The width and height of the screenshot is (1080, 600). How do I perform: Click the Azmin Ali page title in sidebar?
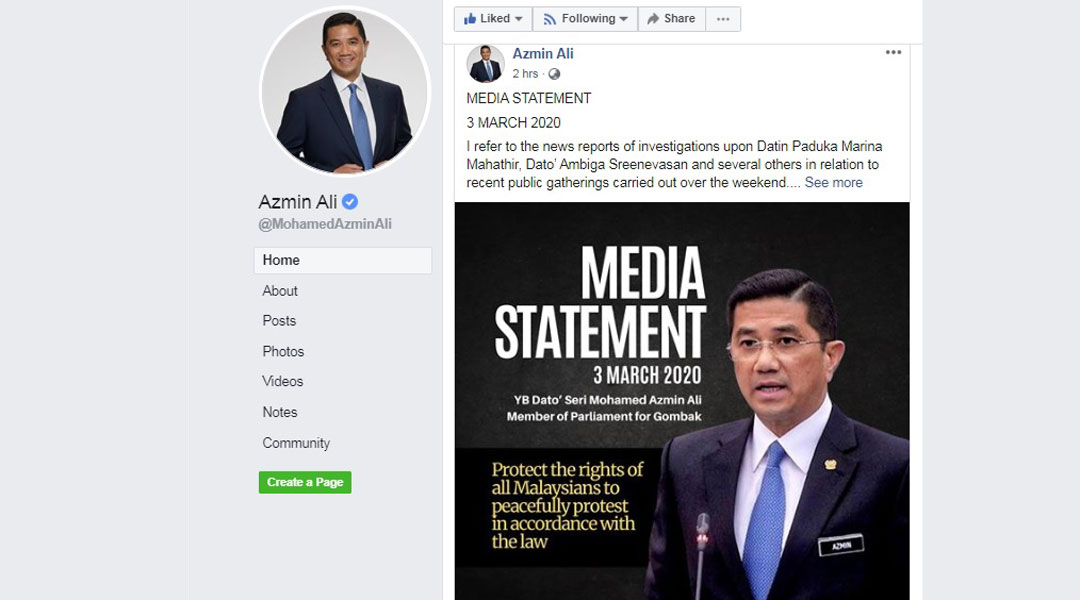pyautogui.click(x=298, y=202)
